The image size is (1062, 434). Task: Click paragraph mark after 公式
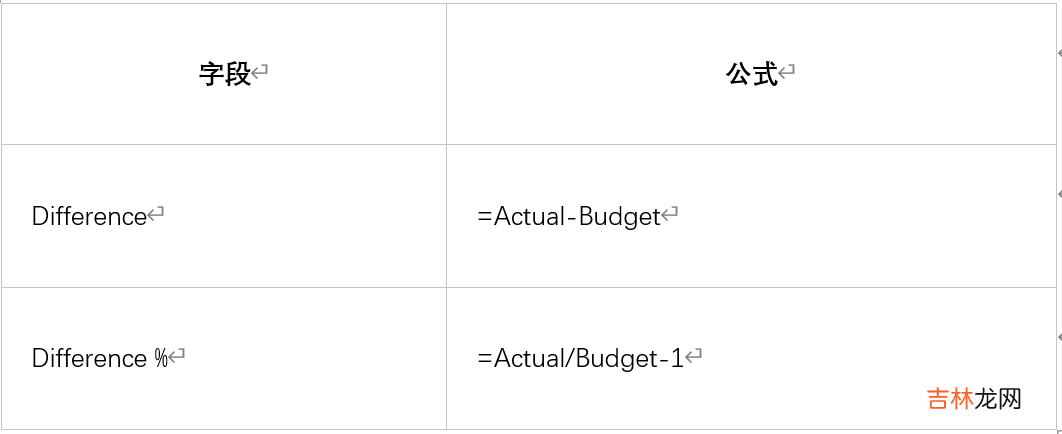(788, 73)
